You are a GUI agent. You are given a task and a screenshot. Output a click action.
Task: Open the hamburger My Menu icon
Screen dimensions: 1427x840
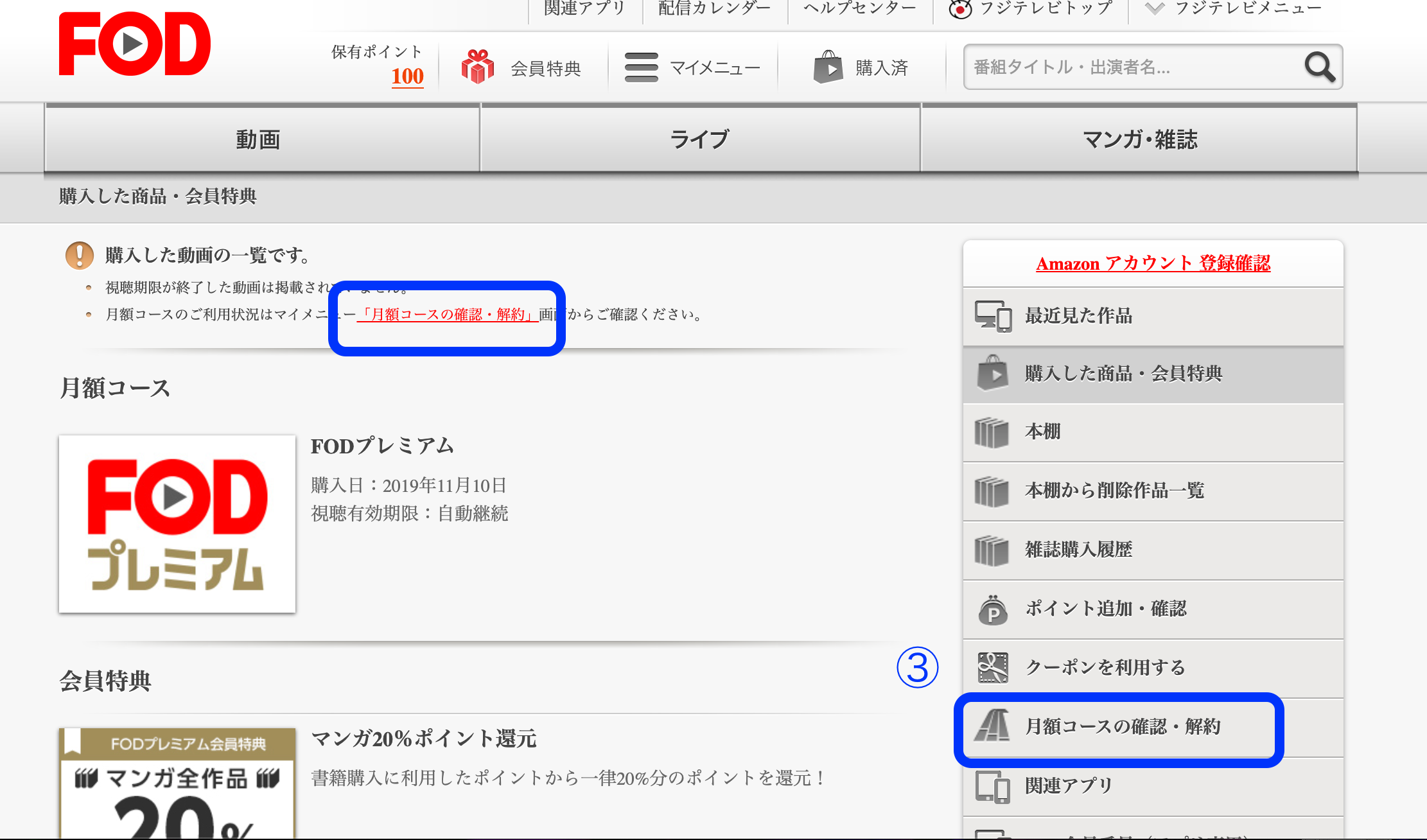click(641, 67)
